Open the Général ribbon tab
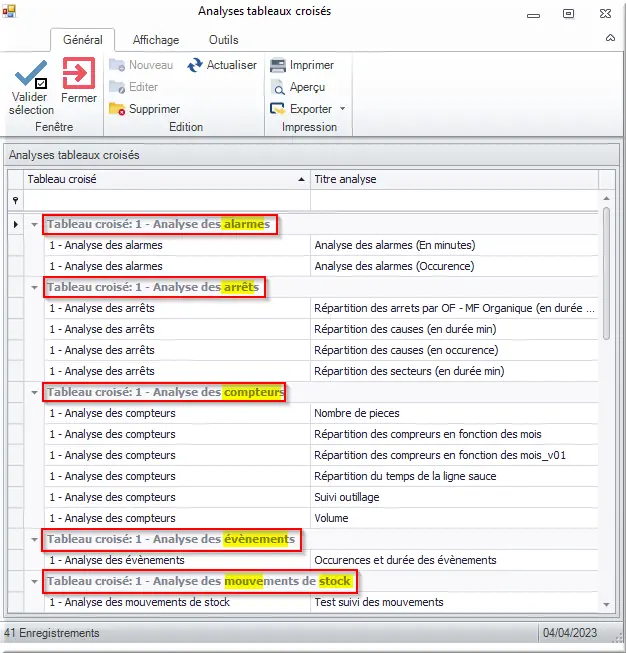Screen dimensions: 626x653 (82, 40)
